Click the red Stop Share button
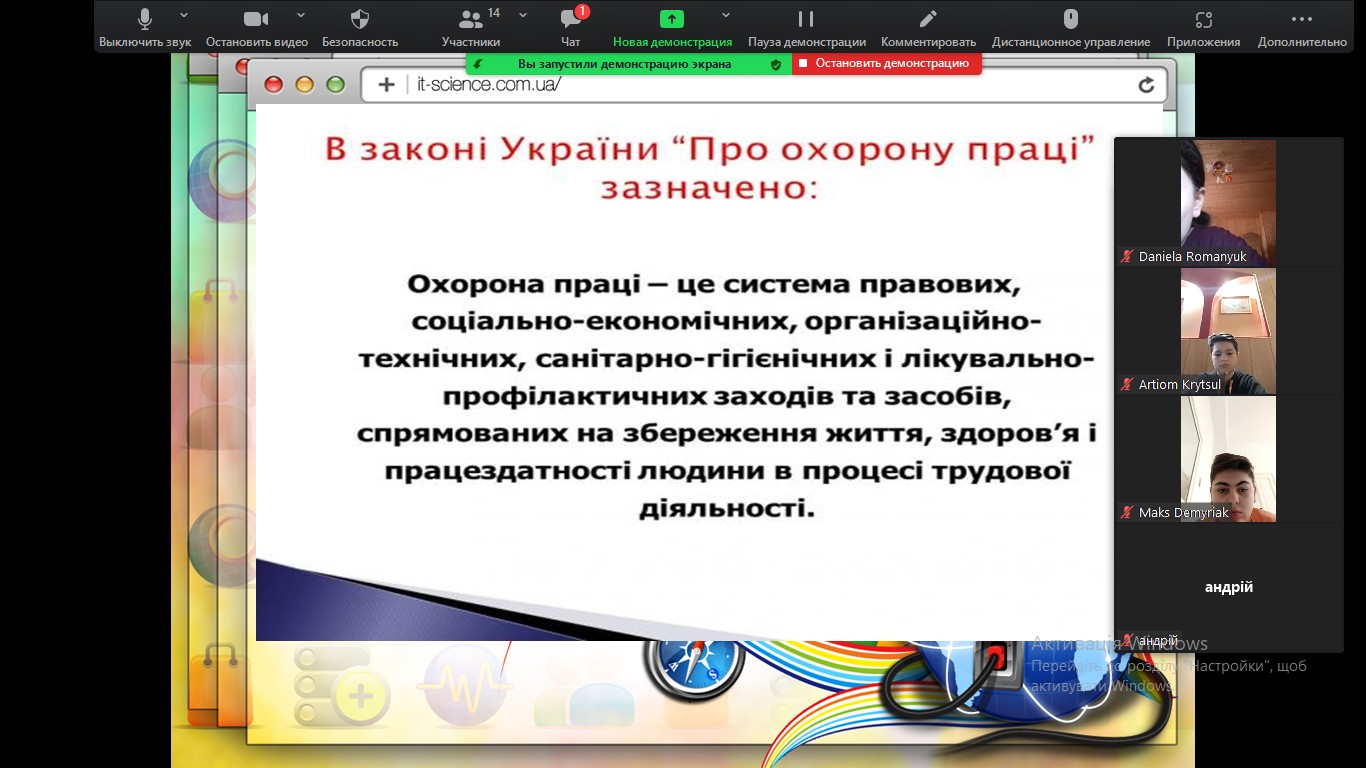Image resolution: width=1366 pixels, height=768 pixels. click(886, 63)
